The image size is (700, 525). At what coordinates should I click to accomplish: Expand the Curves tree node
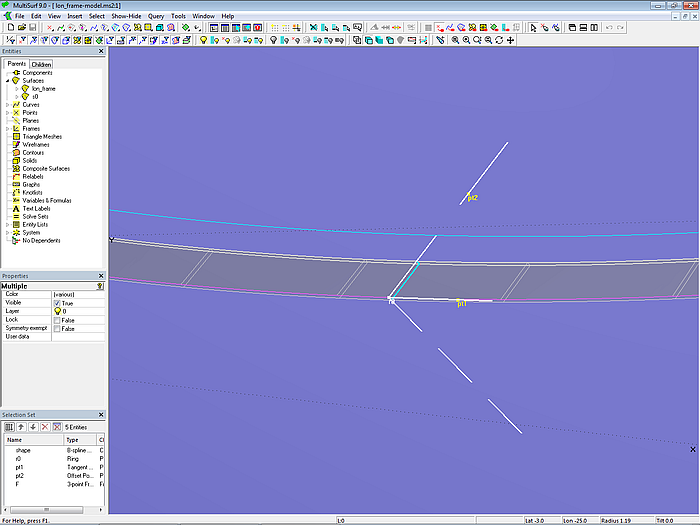click(8, 104)
